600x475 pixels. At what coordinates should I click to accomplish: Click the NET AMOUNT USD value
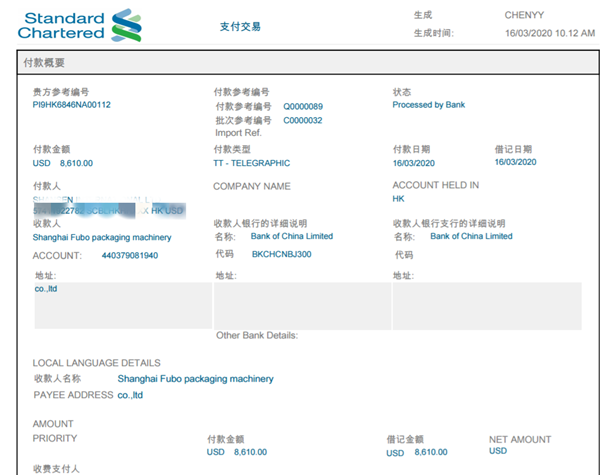pyautogui.click(x=498, y=451)
